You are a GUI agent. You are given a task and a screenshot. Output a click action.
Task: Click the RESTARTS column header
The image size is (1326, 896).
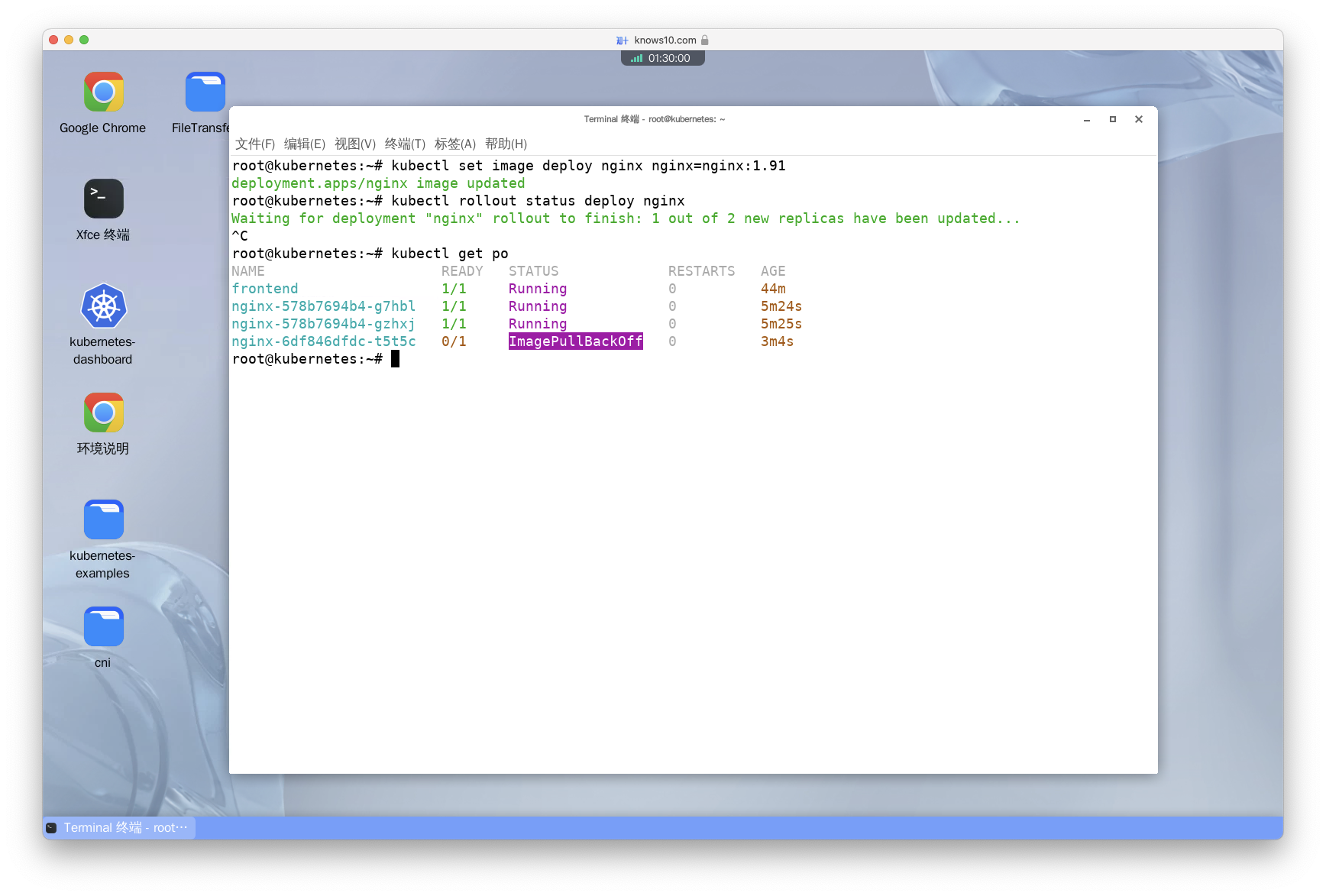pos(701,271)
